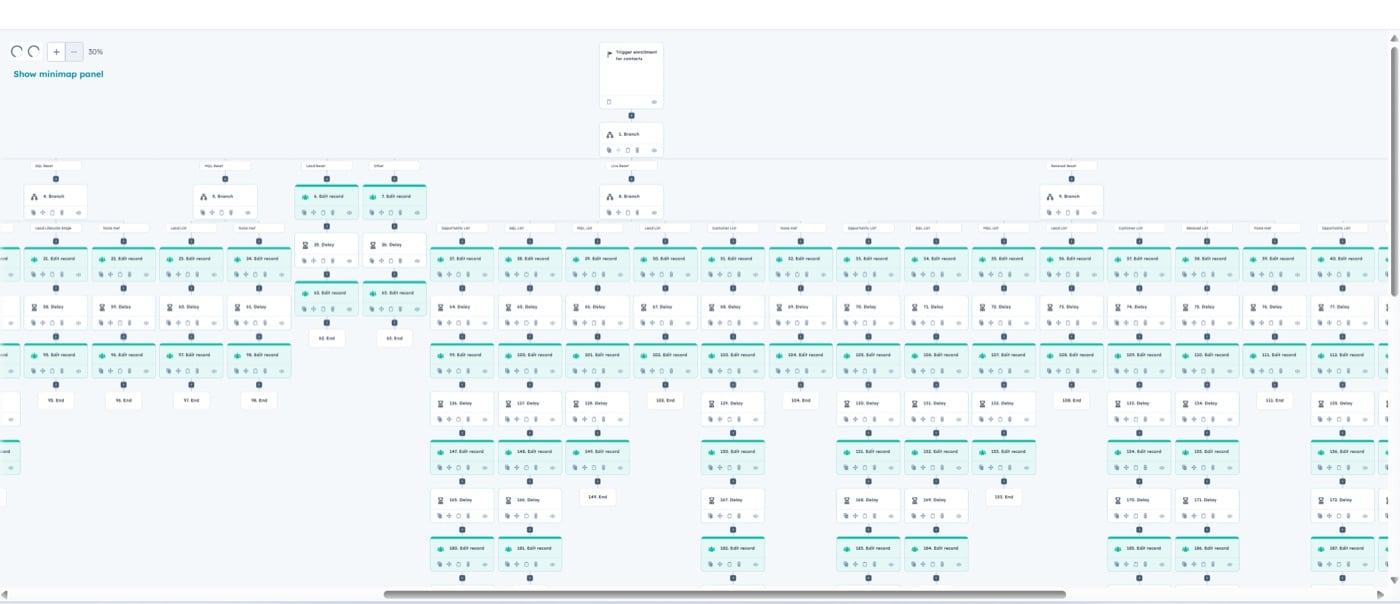
Task: Open the 4. Branch card
Action: coord(56,200)
